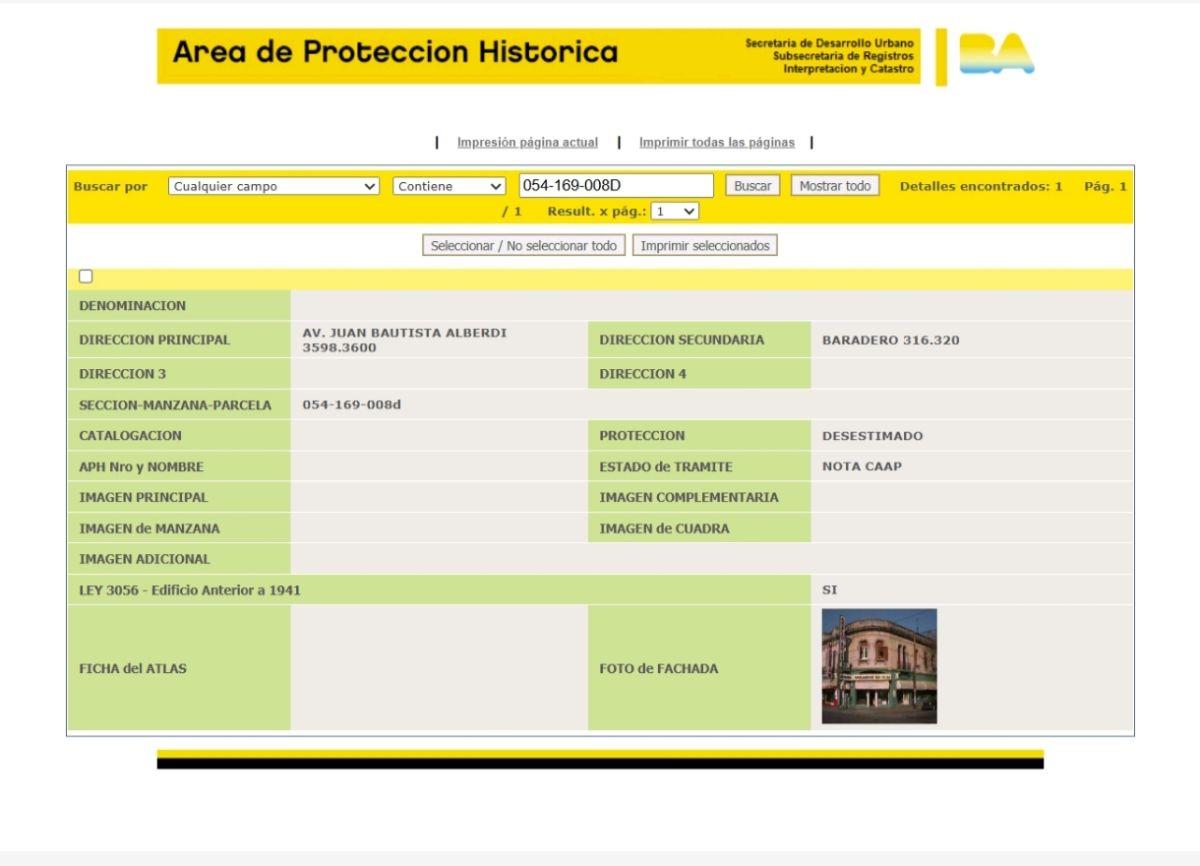Click the 'Mostrar todo' button

click(835, 186)
